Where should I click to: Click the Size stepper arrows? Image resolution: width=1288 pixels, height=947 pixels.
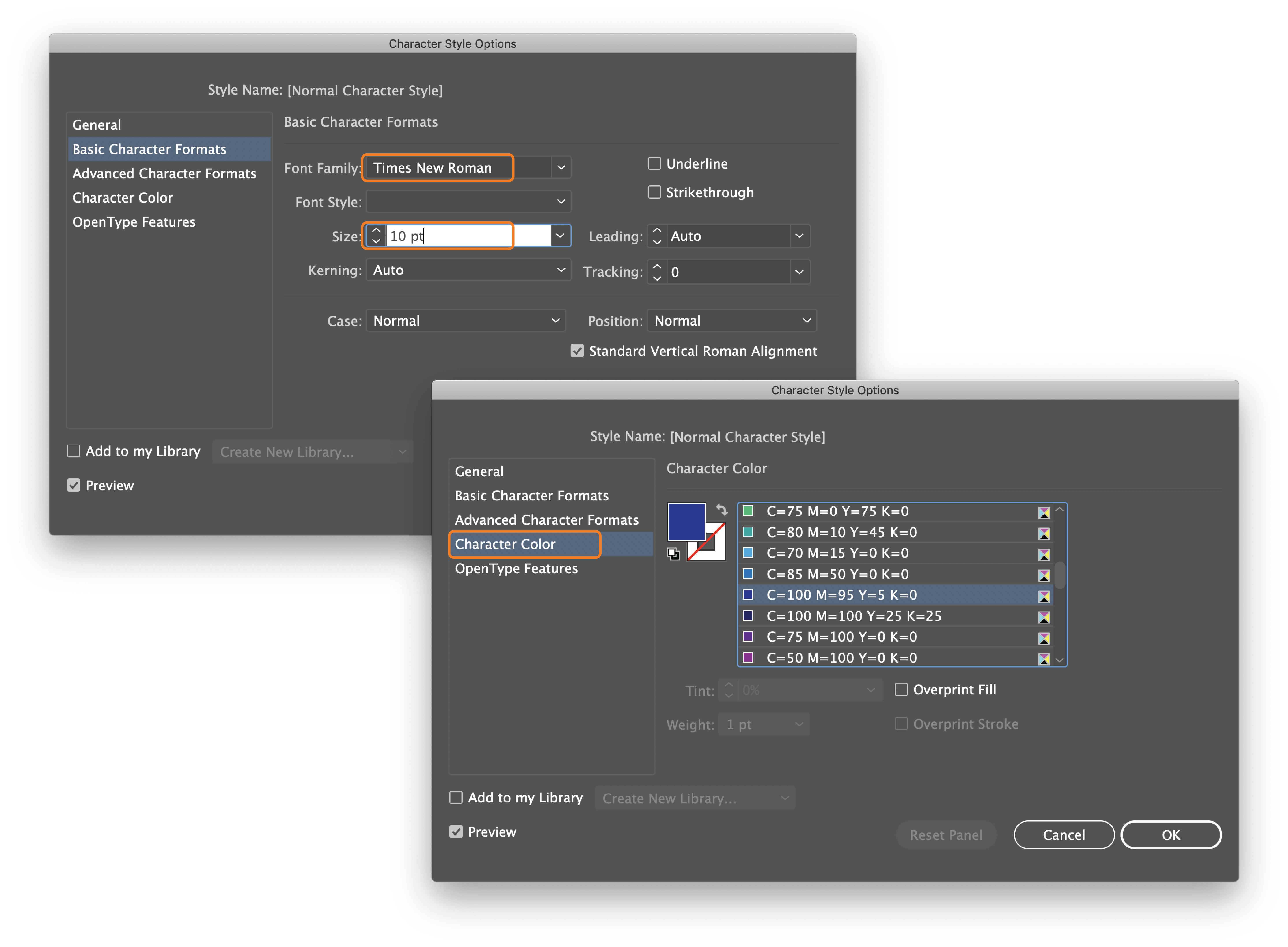click(x=376, y=236)
